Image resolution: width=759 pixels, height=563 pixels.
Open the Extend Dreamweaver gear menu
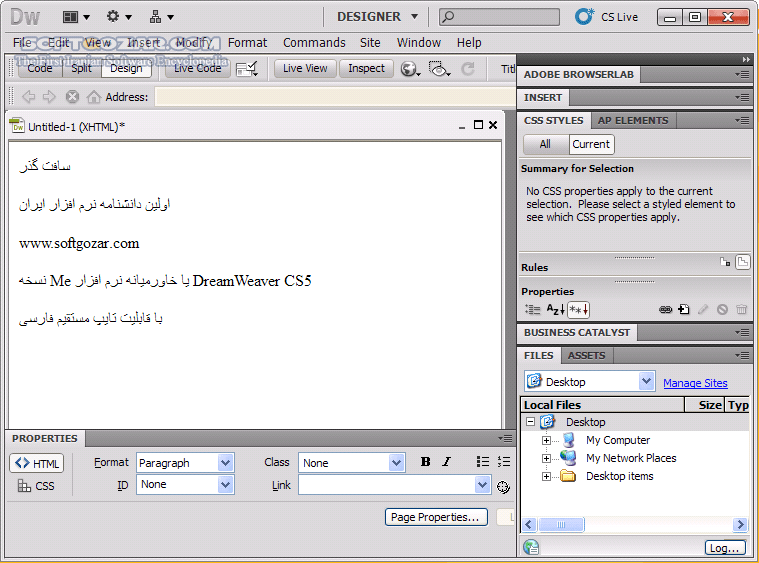[119, 17]
